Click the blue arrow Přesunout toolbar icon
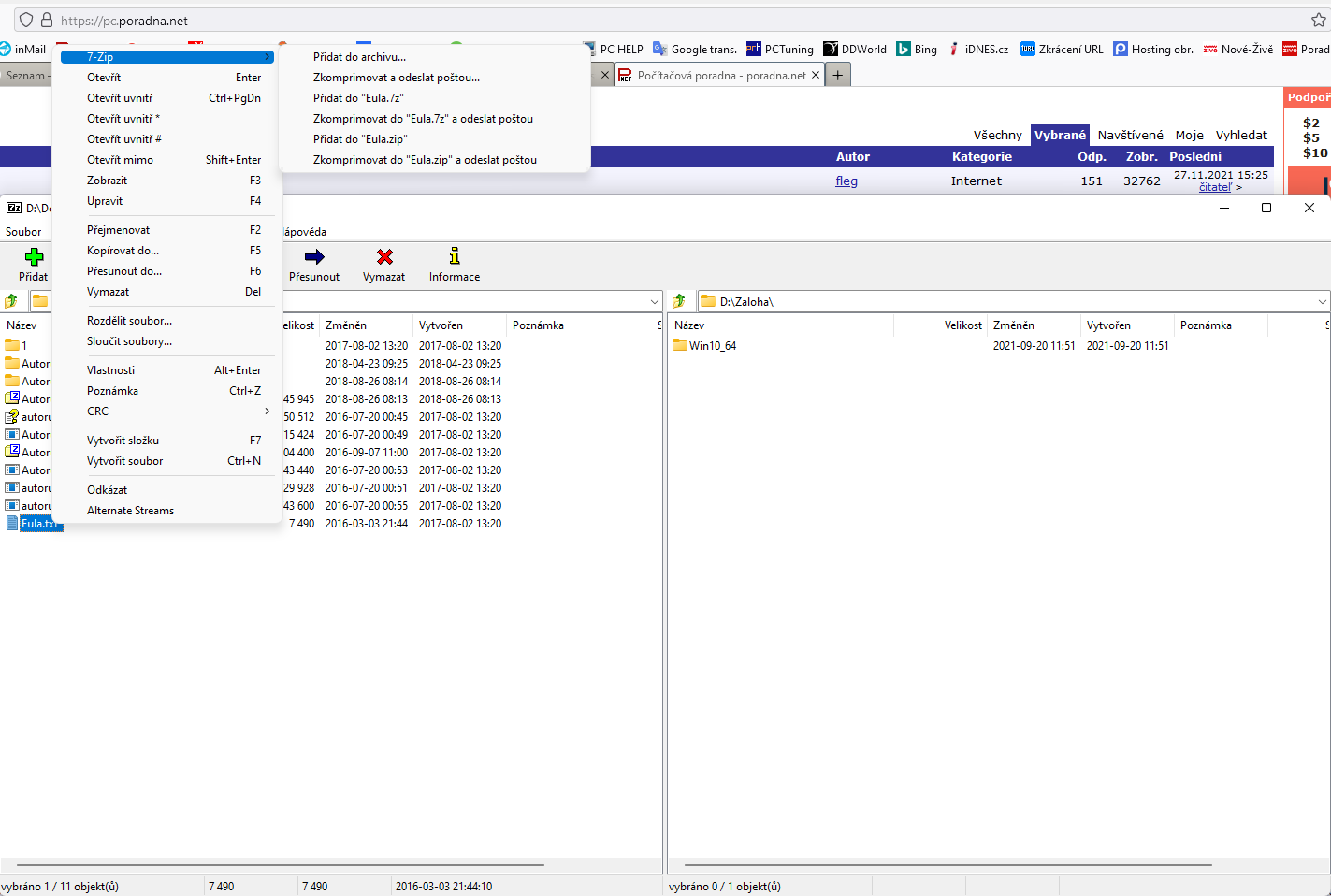 click(314, 256)
